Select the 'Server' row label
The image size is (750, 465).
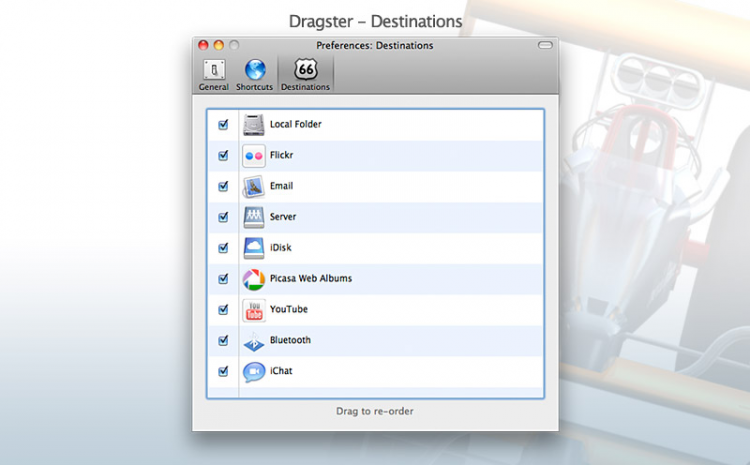[x=283, y=217]
